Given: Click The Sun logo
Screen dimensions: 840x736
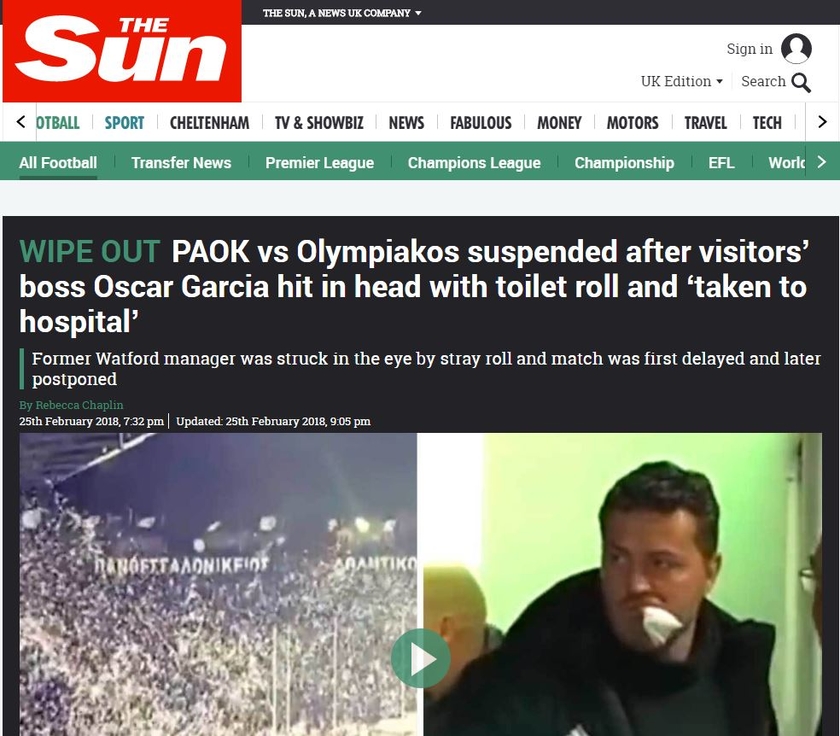Looking at the screenshot, I should (122, 51).
